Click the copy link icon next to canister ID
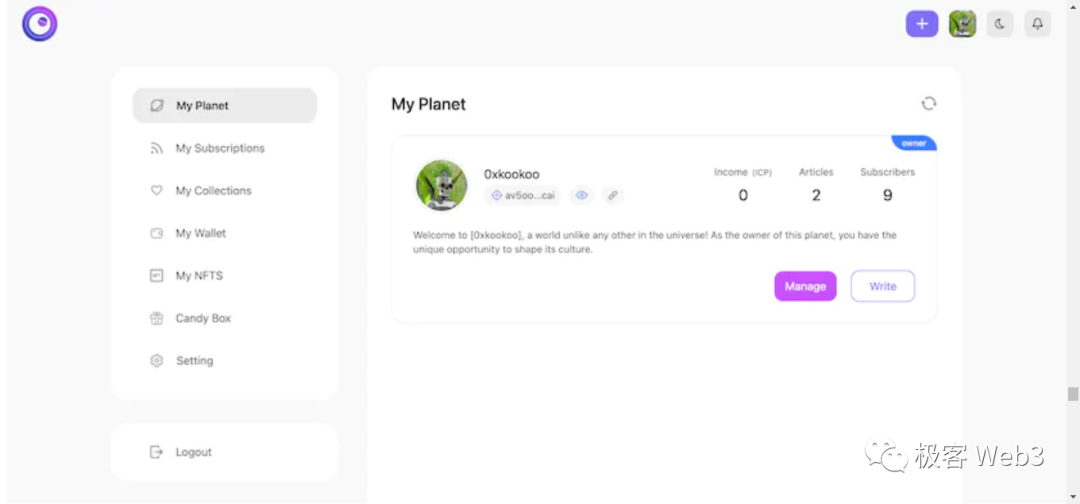The height and width of the screenshot is (504, 1080). [612, 195]
